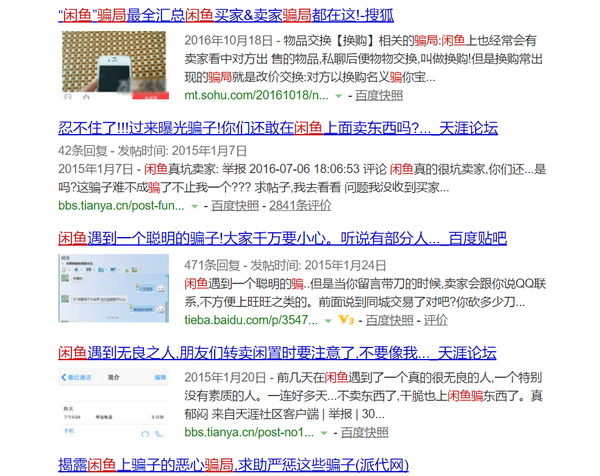
Task: Open 百度快照 for the Sohu result
Action: 376,96
